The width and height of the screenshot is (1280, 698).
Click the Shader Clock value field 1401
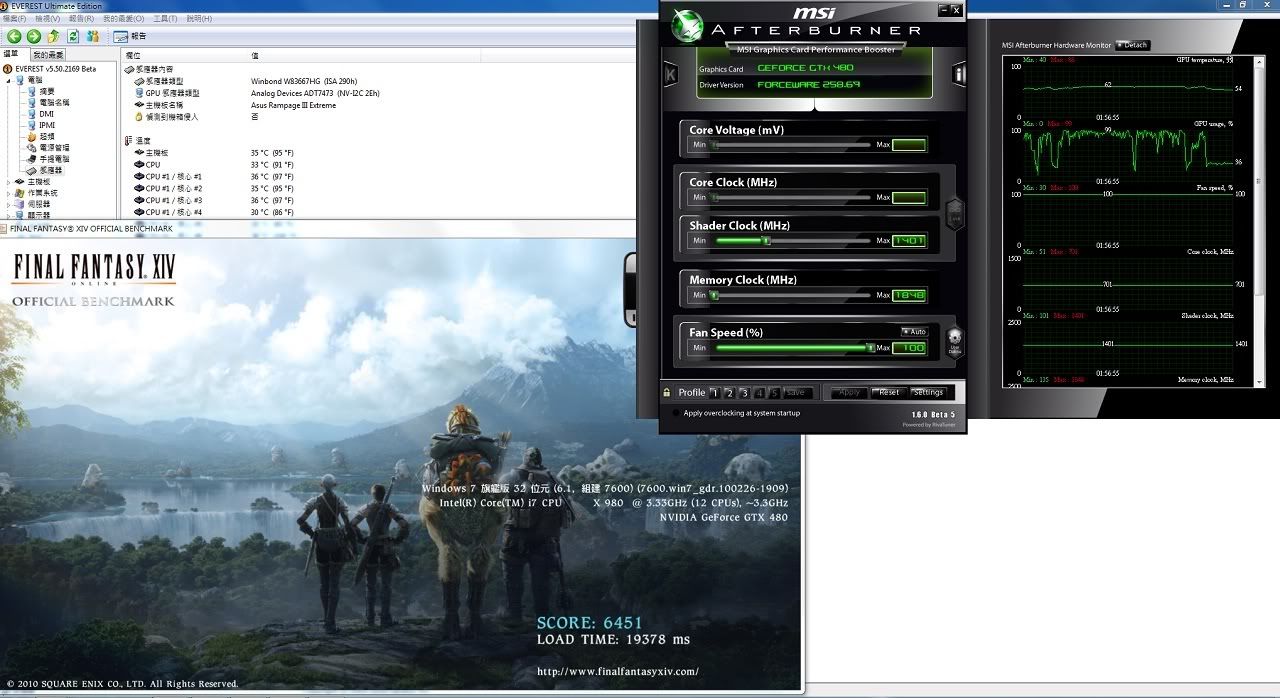coord(908,240)
